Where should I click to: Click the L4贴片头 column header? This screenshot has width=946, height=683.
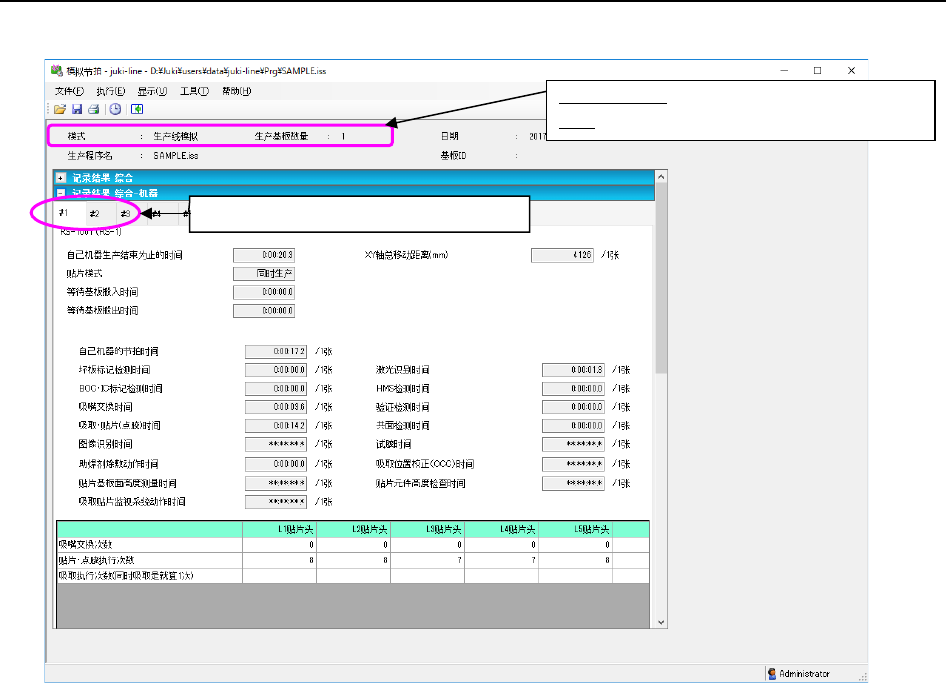501,530
